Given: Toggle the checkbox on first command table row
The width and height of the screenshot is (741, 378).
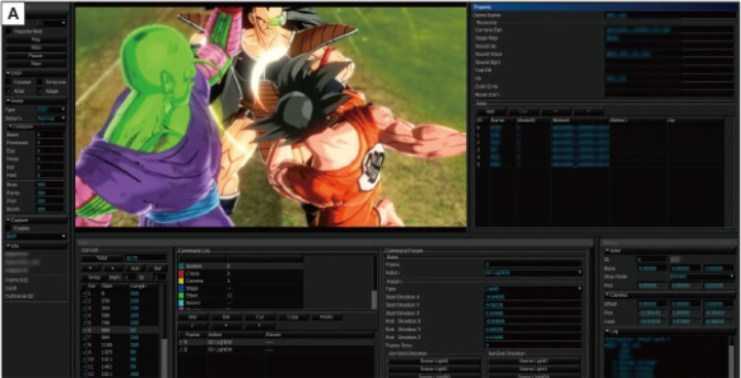Looking at the screenshot, I should coord(181,341).
